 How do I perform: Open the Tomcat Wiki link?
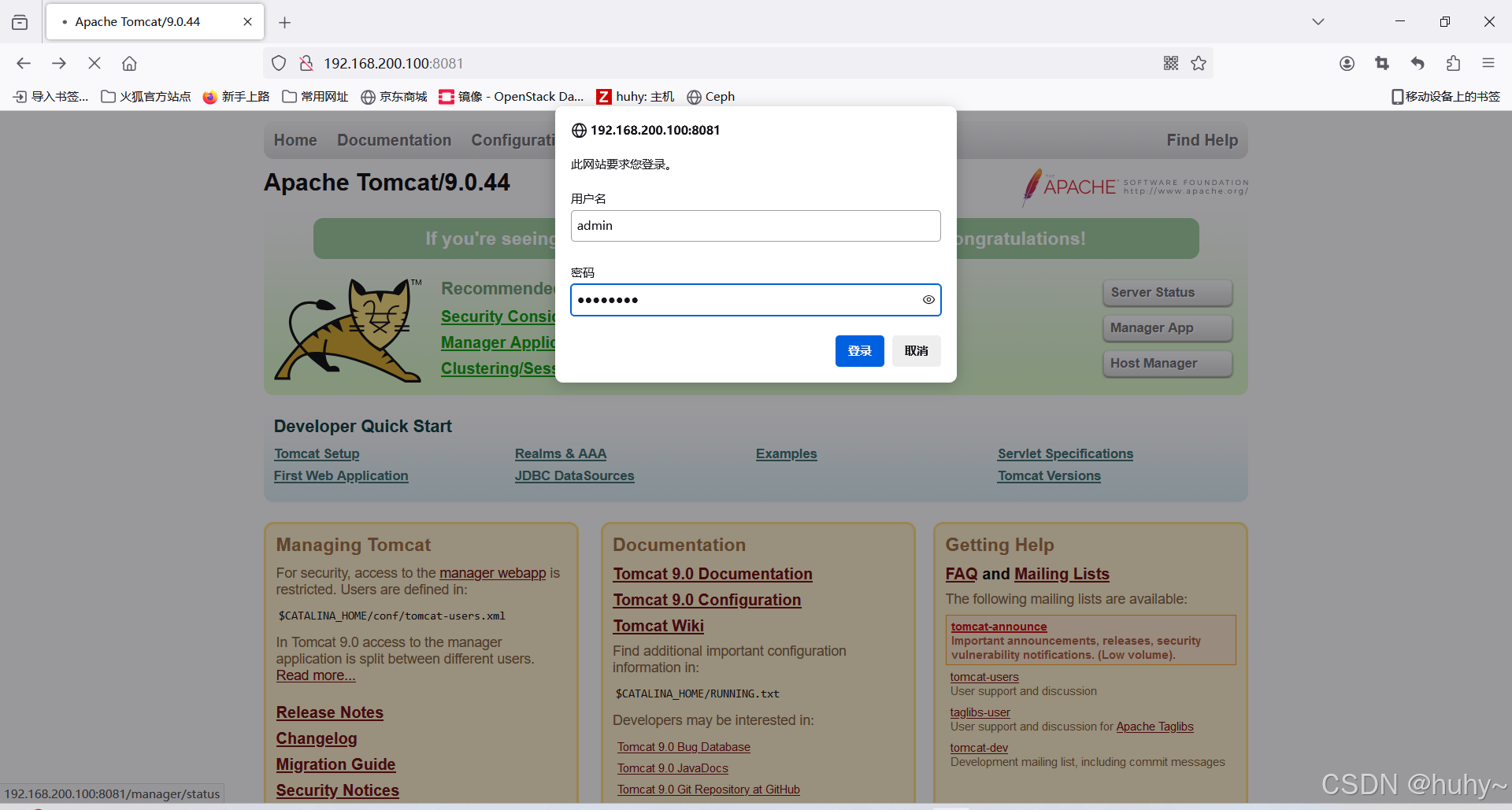point(658,626)
